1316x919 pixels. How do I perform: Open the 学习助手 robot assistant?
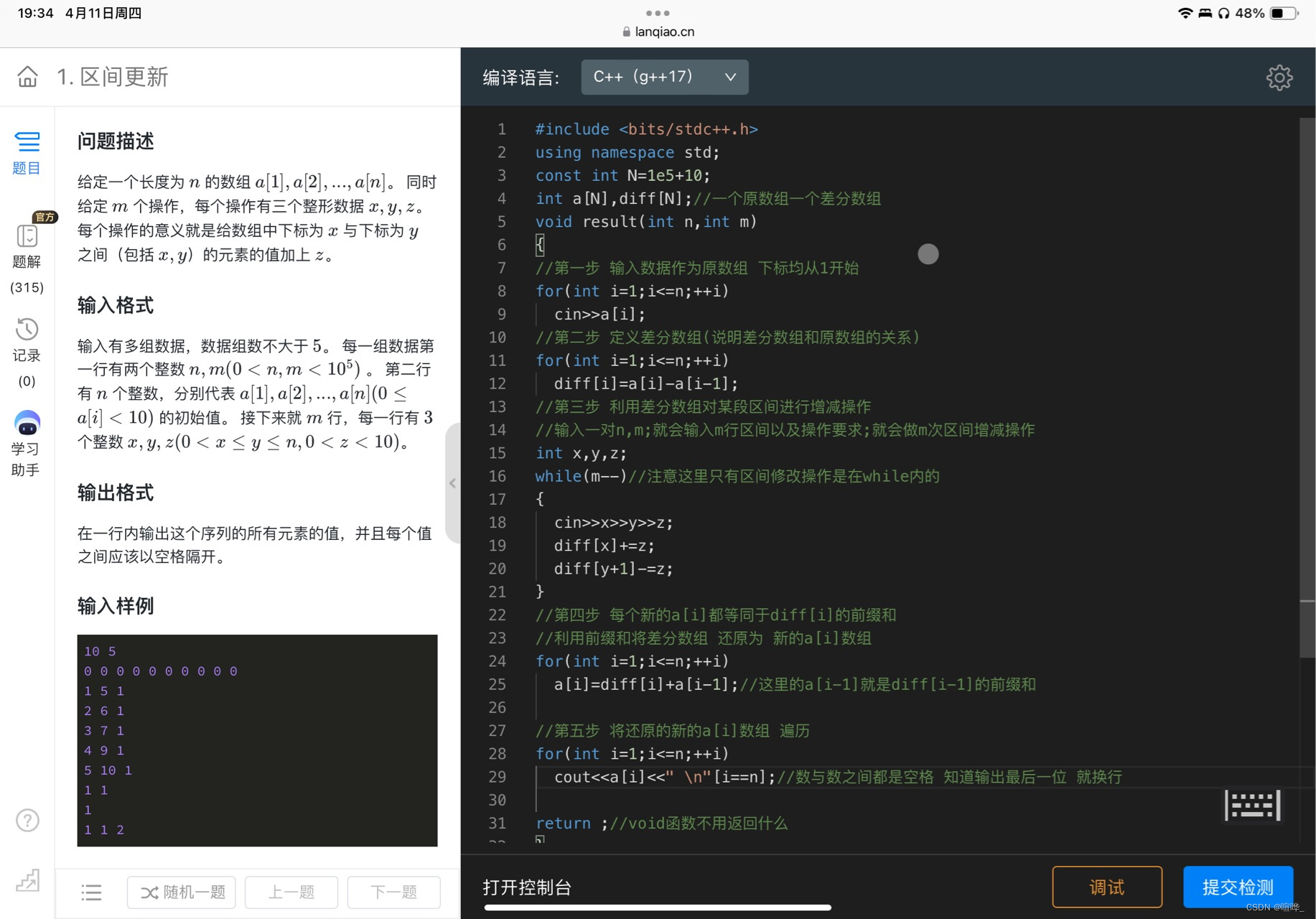point(27,444)
